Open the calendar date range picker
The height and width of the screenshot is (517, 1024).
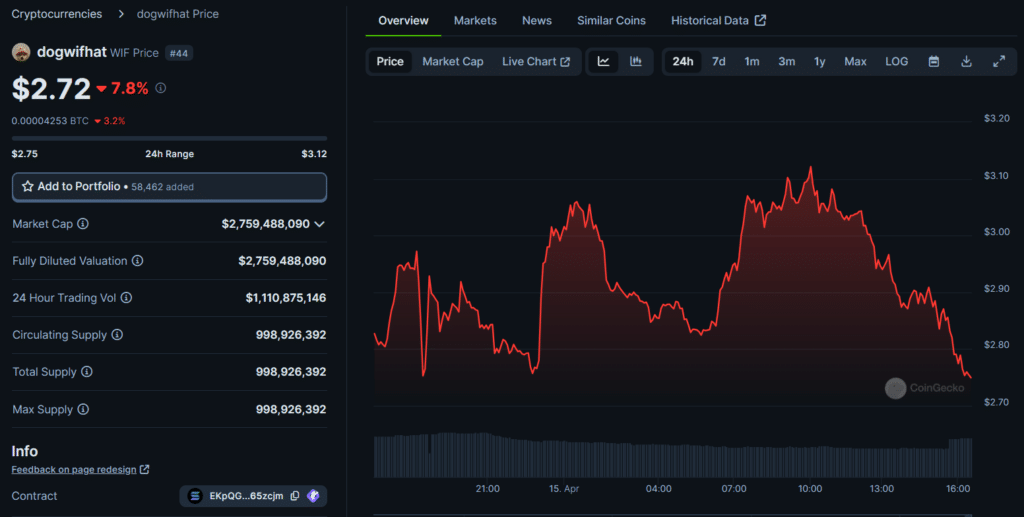coord(934,62)
